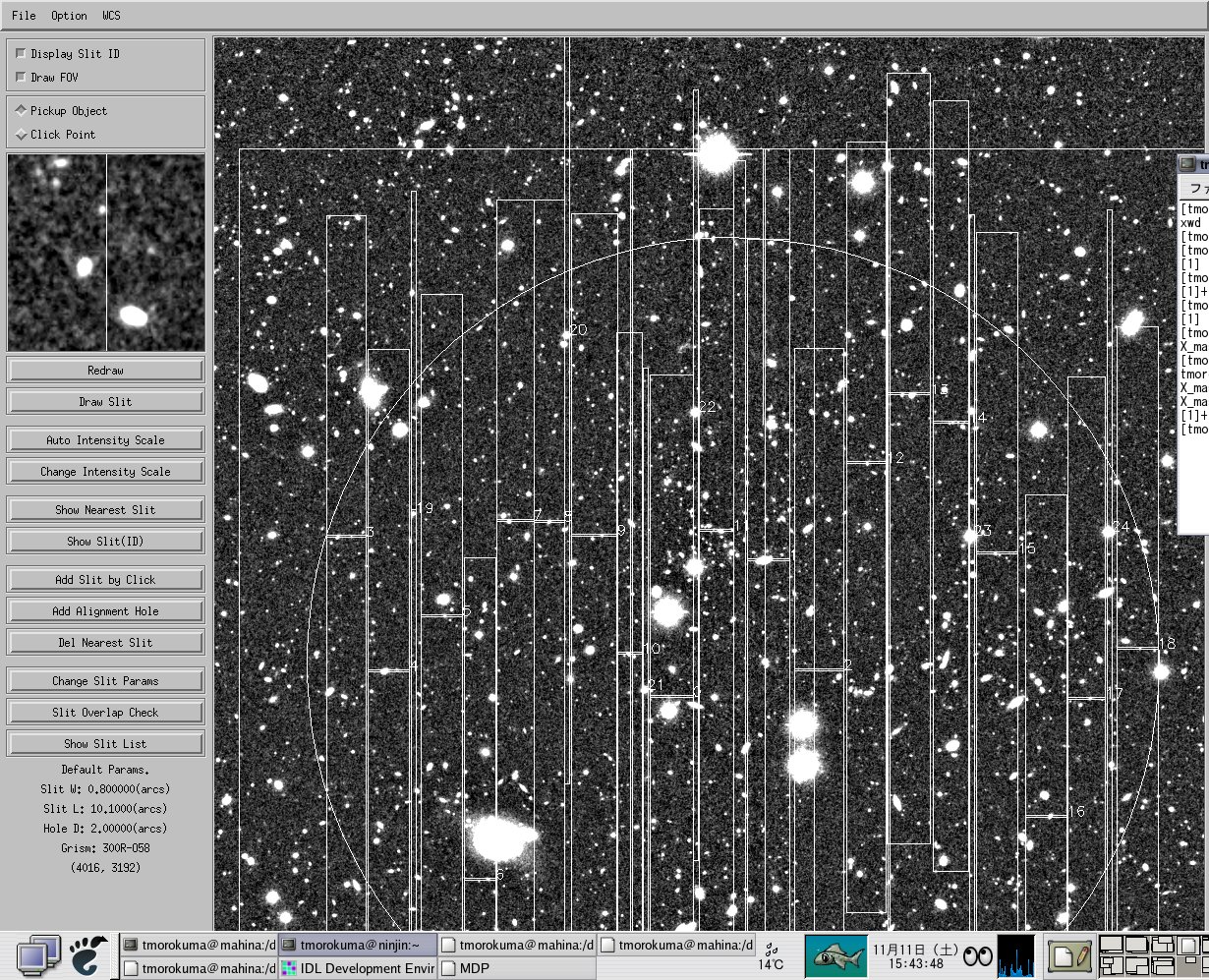Click the 'Grism: 300R-058' text
The width and height of the screenshot is (1209, 980).
coord(105,848)
